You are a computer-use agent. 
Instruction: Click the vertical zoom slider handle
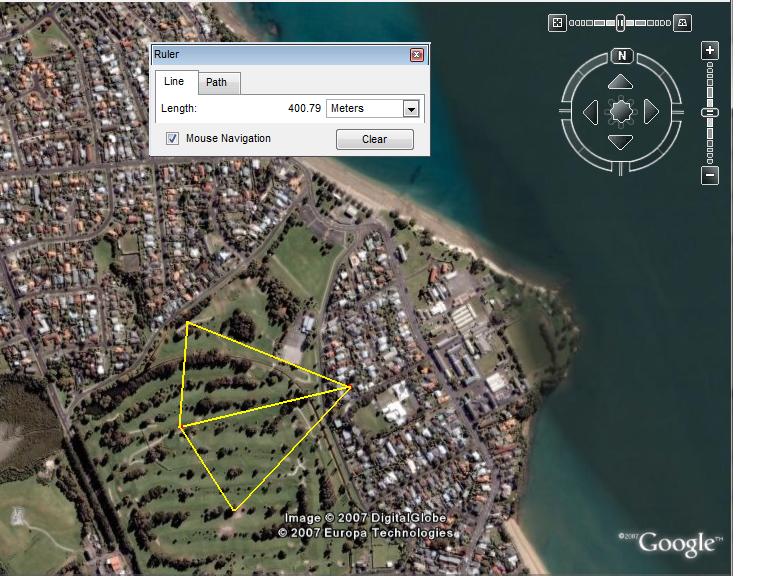(x=710, y=113)
